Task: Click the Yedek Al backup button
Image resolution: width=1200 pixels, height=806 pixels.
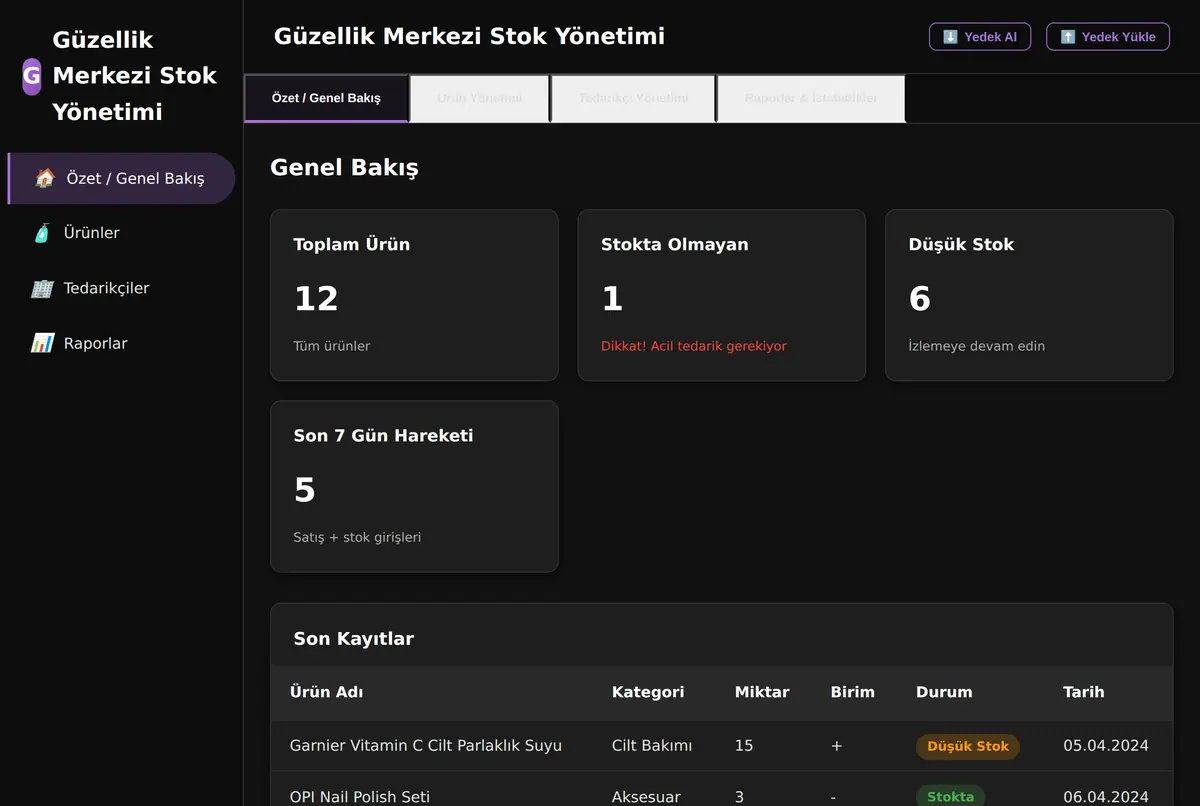Action: (x=980, y=37)
